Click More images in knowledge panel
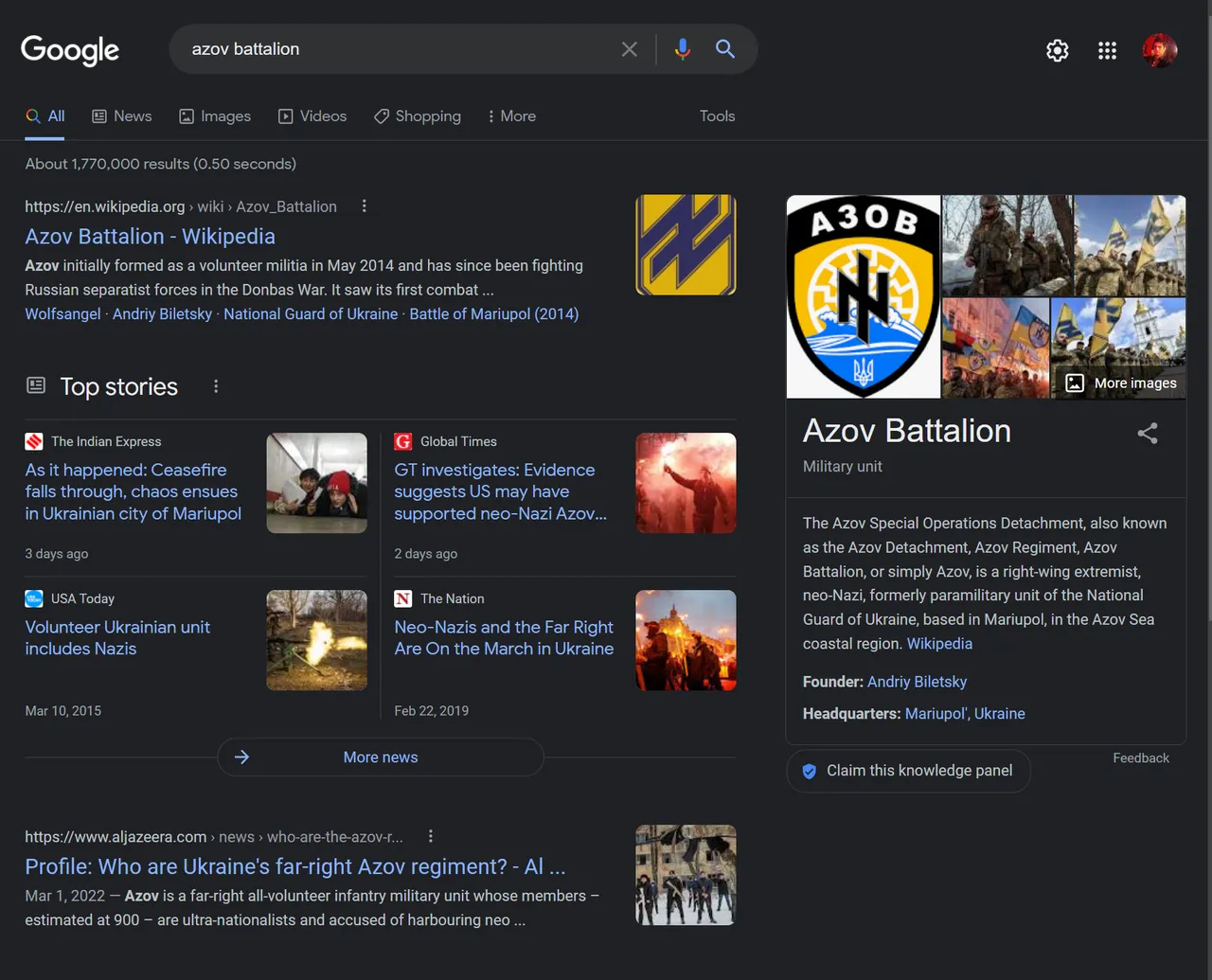 1120,383
